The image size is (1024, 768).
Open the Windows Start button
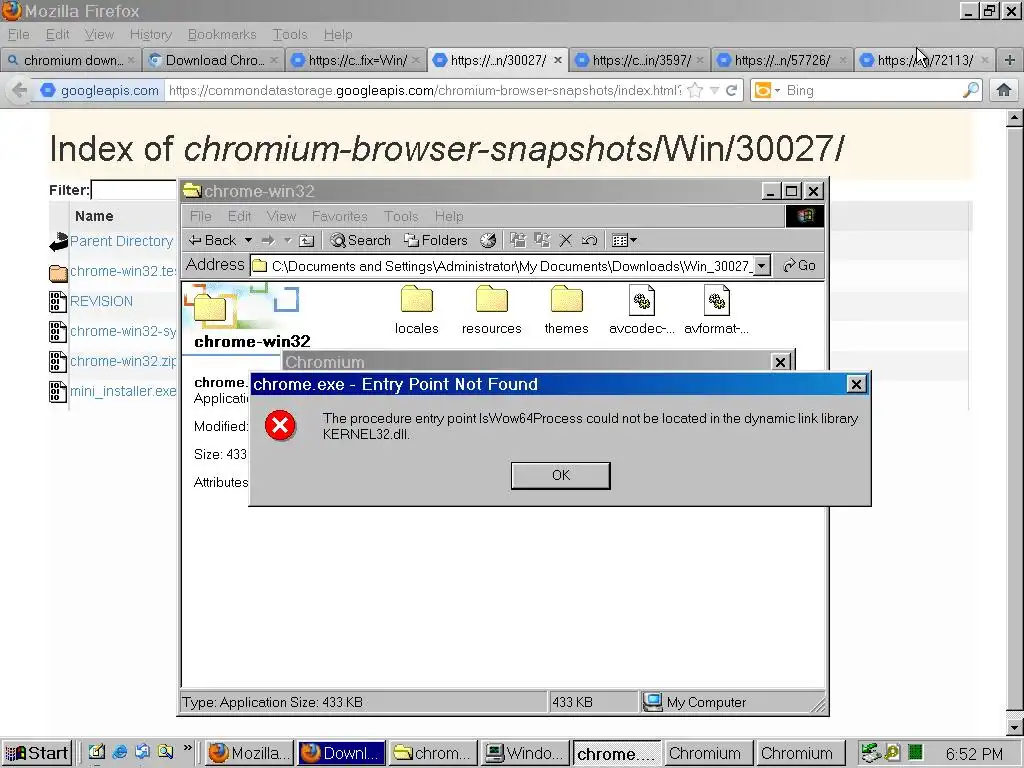pos(37,753)
